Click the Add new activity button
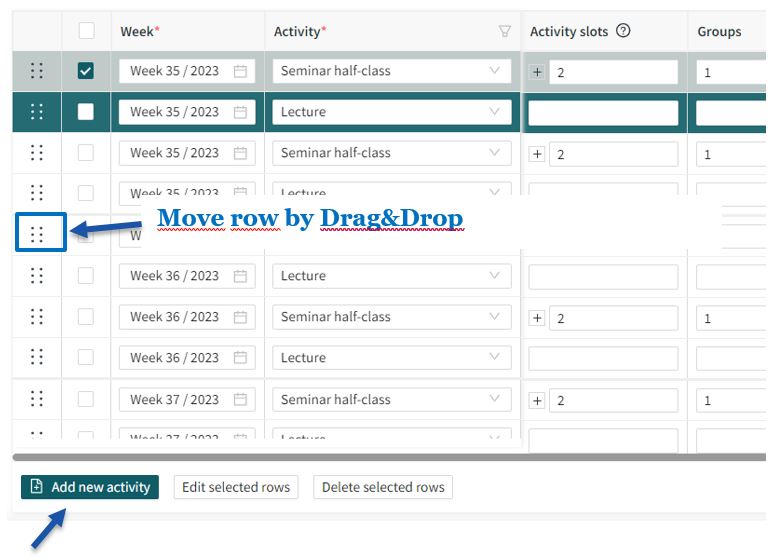The width and height of the screenshot is (775, 559). (x=90, y=487)
